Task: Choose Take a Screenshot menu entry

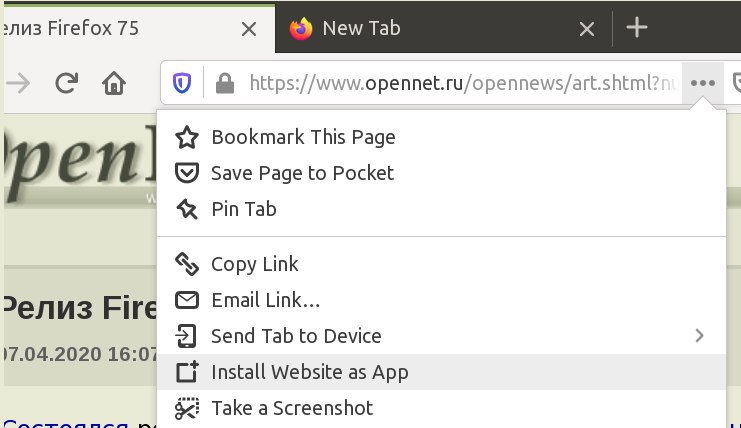Action: tap(441, 408)
